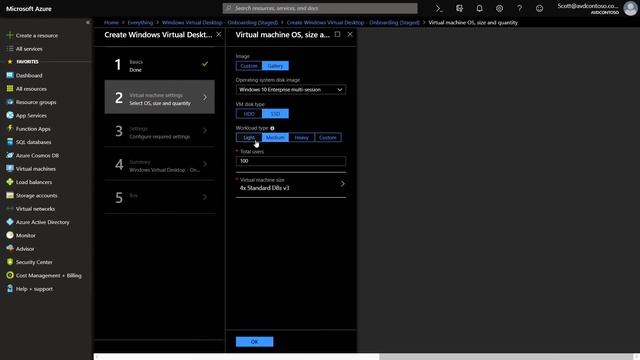
Task: Click the App Services icon
Action: coord(10,115)
